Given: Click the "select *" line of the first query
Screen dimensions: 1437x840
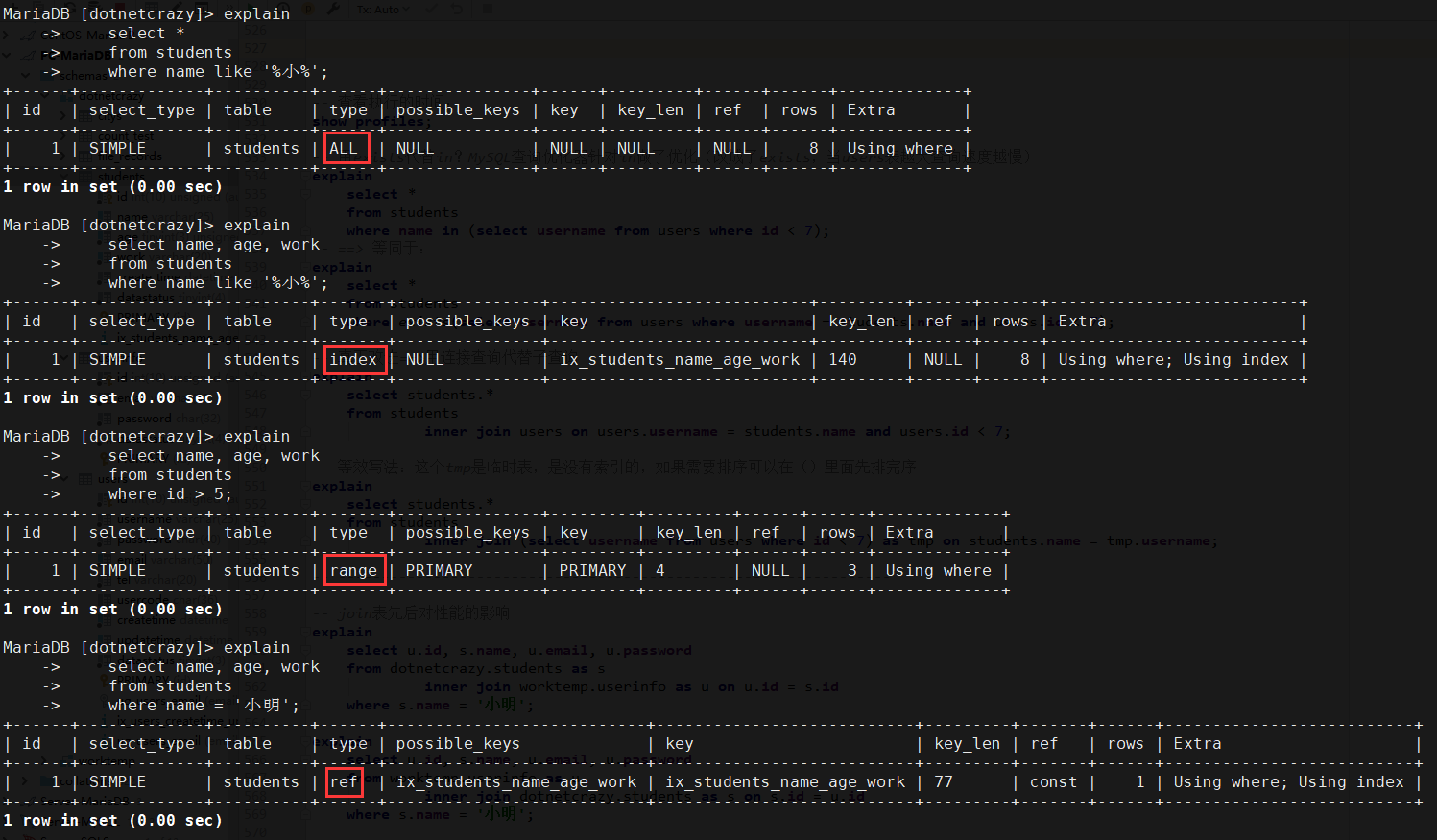Looking at the screenshot, I should click(146, 34).
